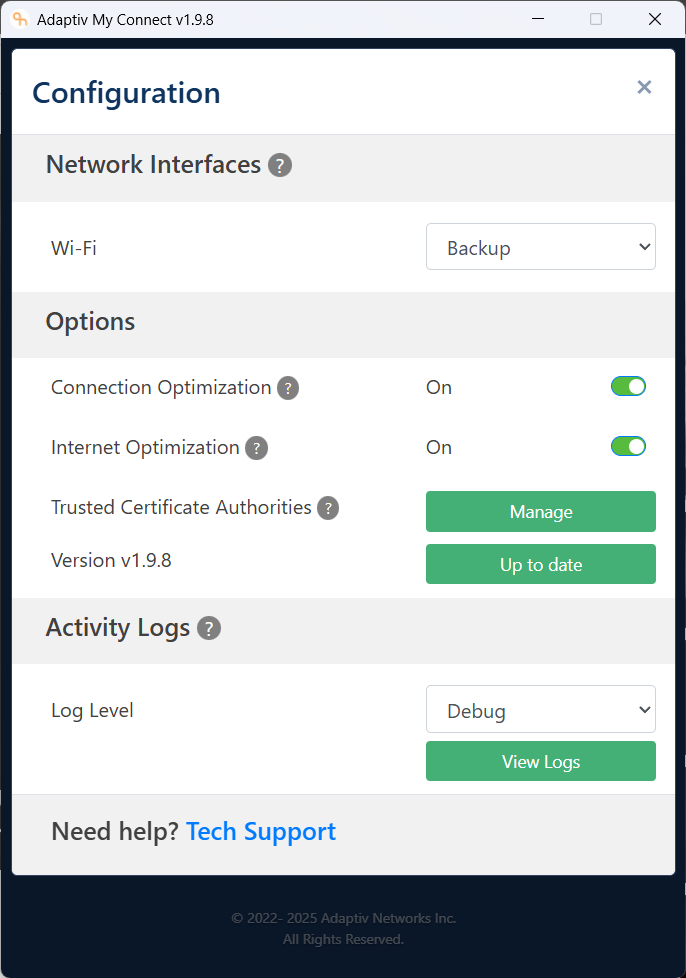Screen dimensions: 686x978
Task: Select the Internet Optimization label text
Action: pos(145,447)
